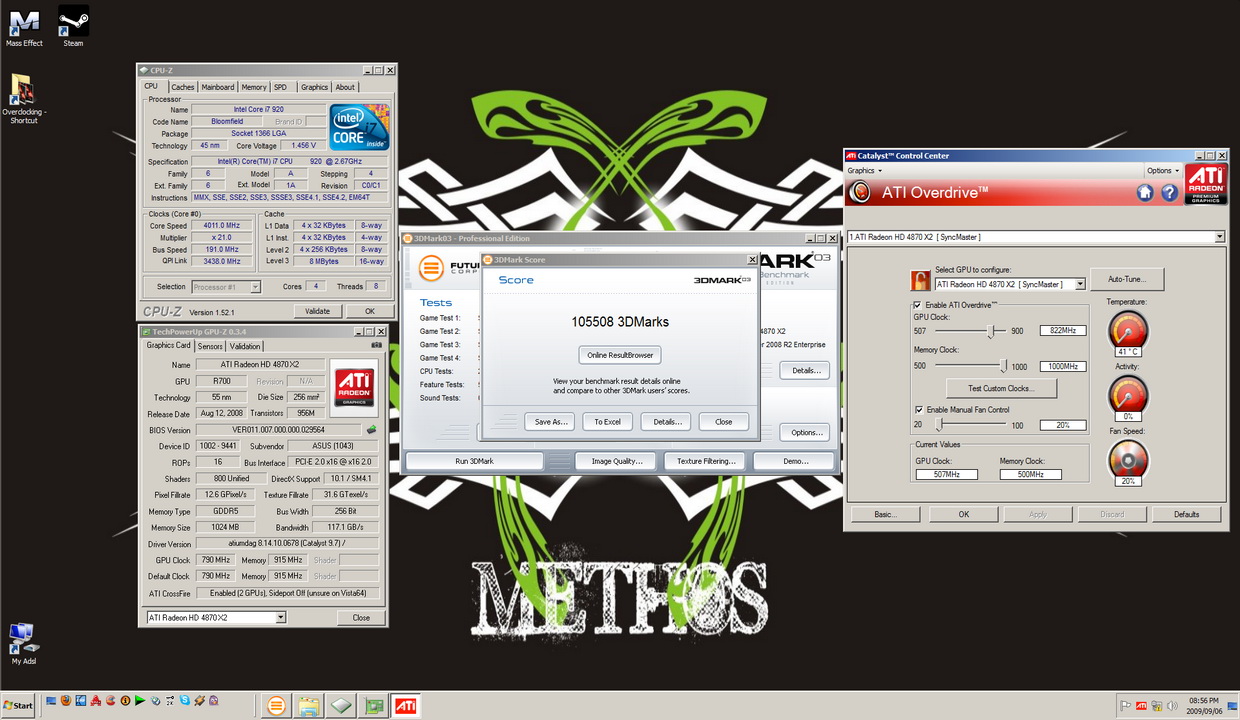Click the show desktop quick launch icon
The height and width of the screenshot is (720, 1240).
[x=51, y=701]
